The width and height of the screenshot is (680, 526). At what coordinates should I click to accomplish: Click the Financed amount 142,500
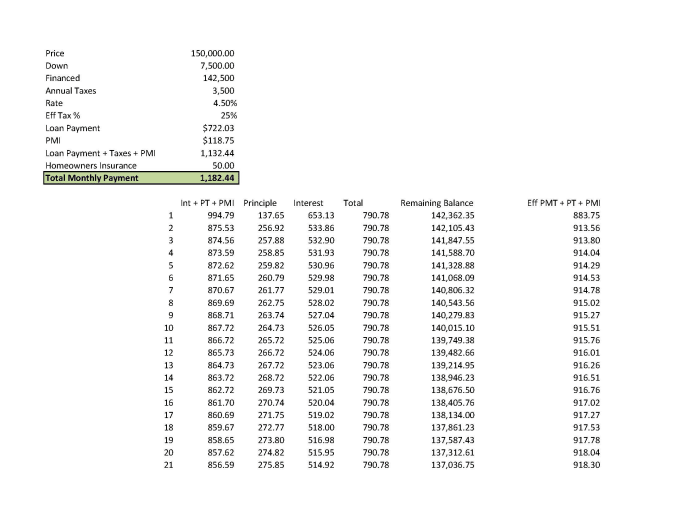(x=219, y=78)
